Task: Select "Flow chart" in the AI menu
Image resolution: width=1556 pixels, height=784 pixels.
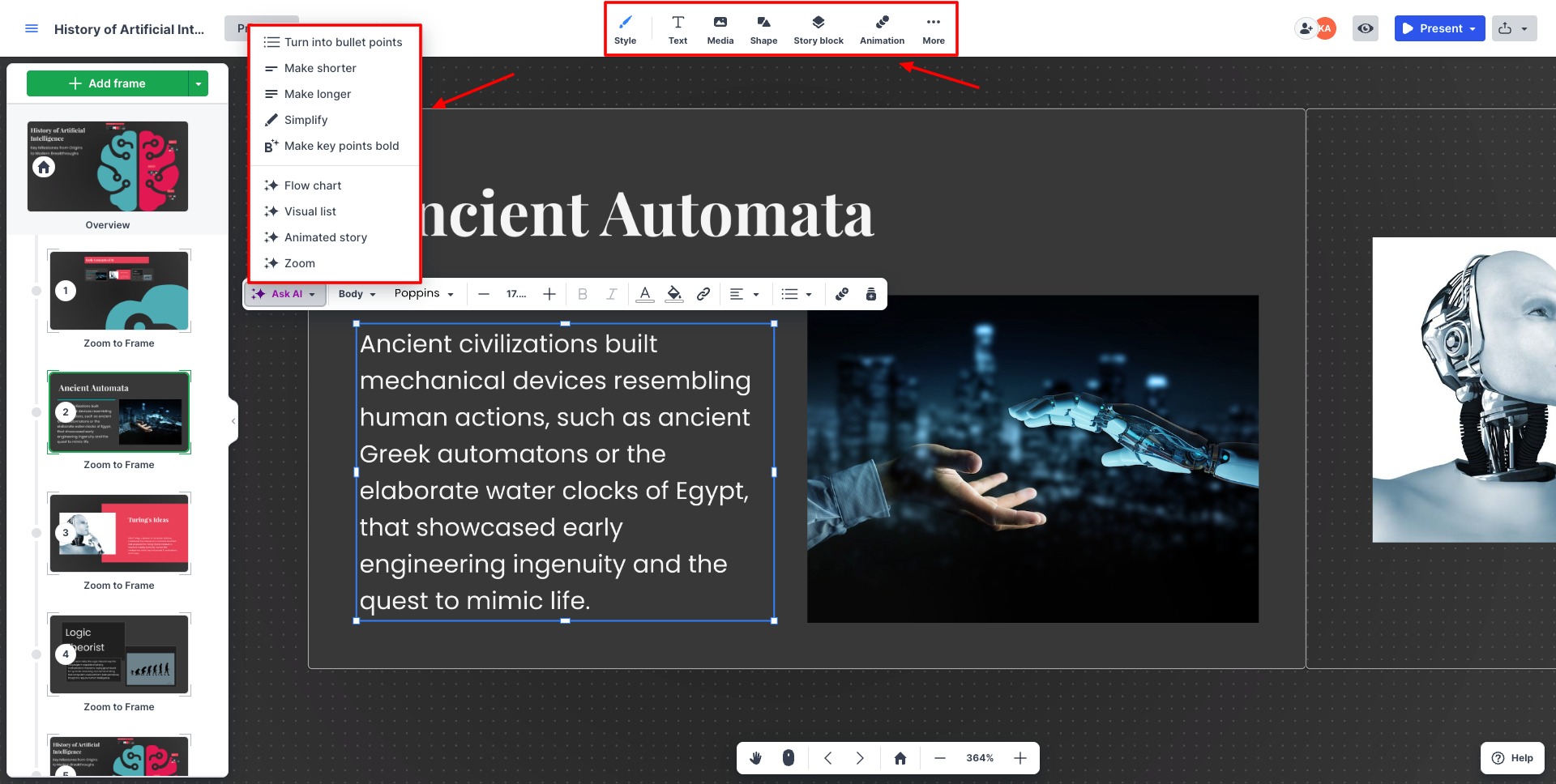Action: pos(313,185)
